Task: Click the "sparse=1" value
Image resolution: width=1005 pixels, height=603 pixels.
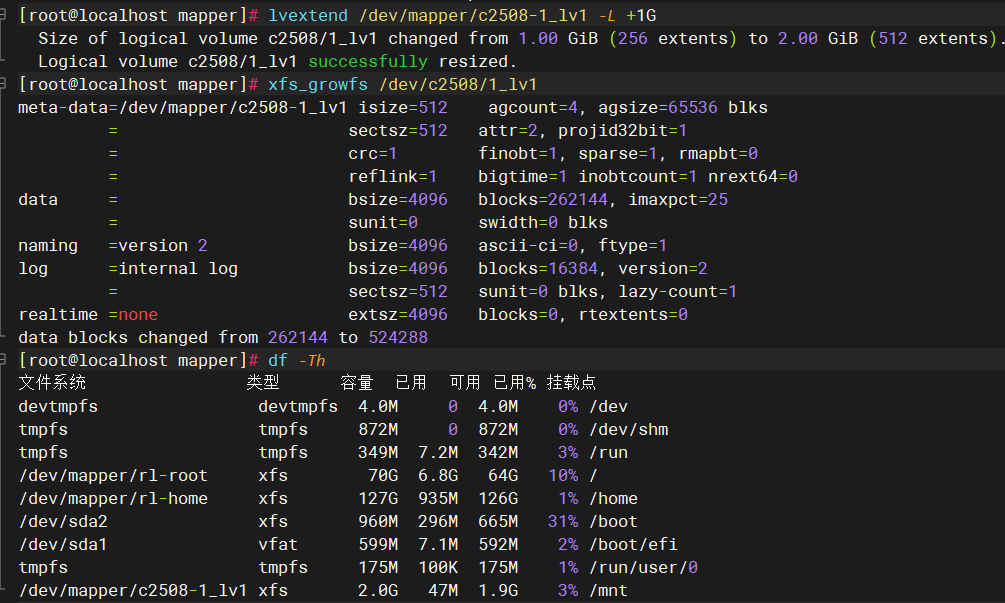Action: tap(618, 154)
